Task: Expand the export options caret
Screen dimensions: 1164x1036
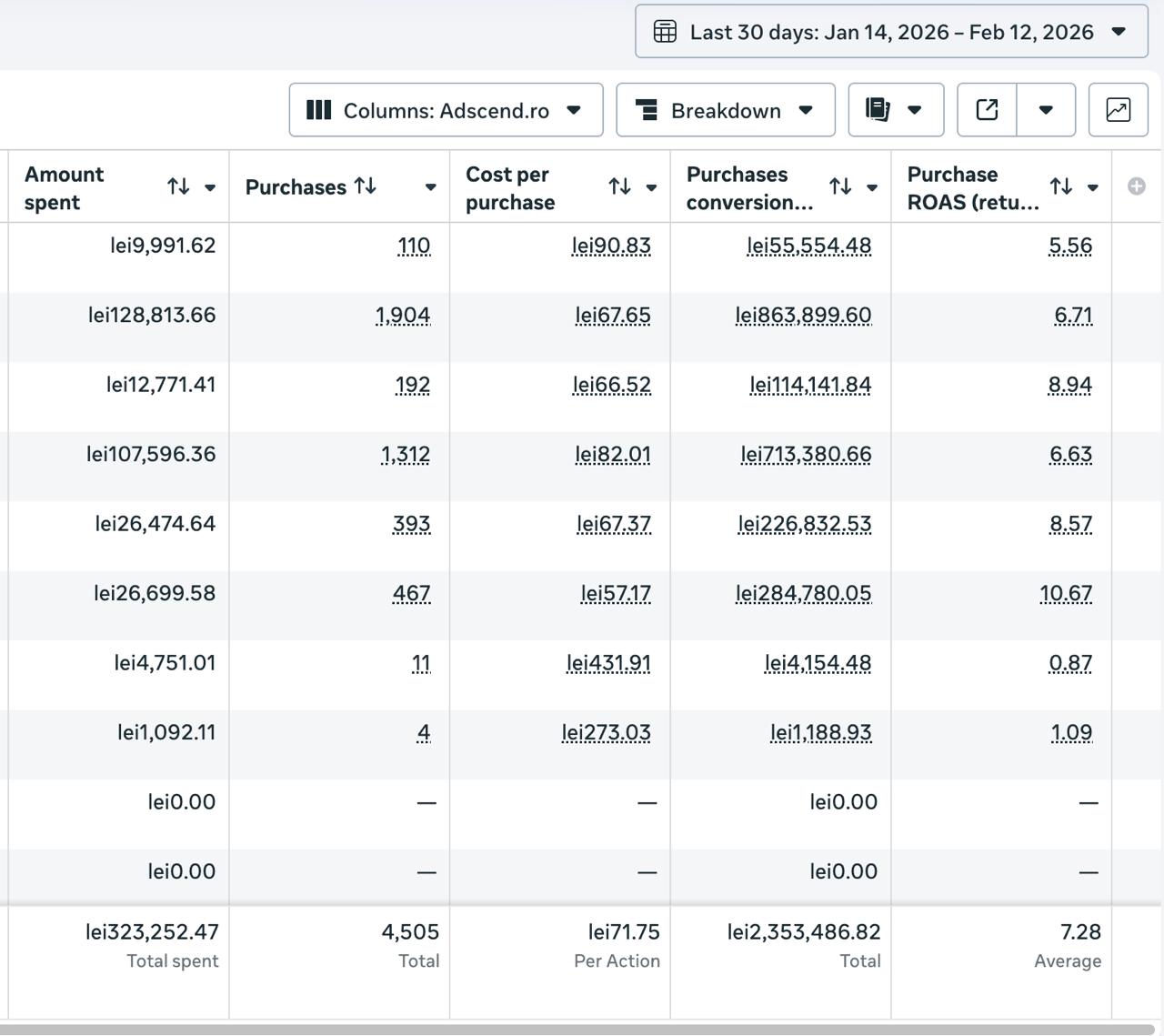Action: coord(1046,110)
